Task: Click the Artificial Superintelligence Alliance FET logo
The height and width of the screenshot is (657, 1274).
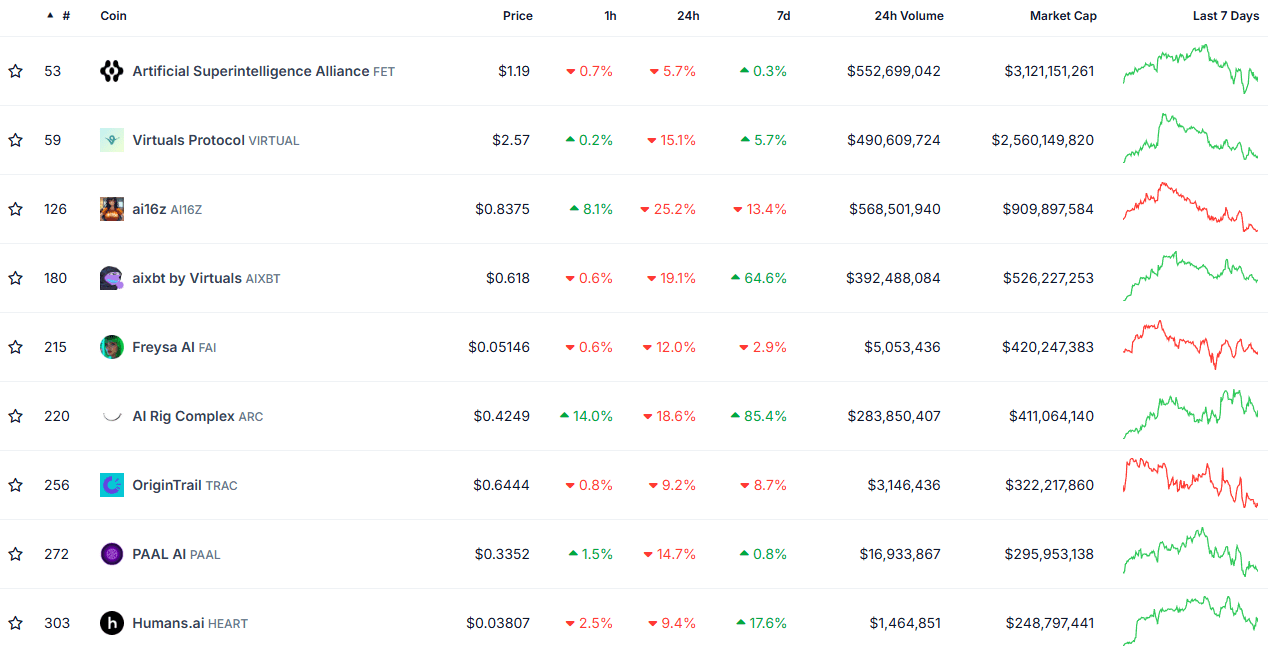Action: (112, 71)
